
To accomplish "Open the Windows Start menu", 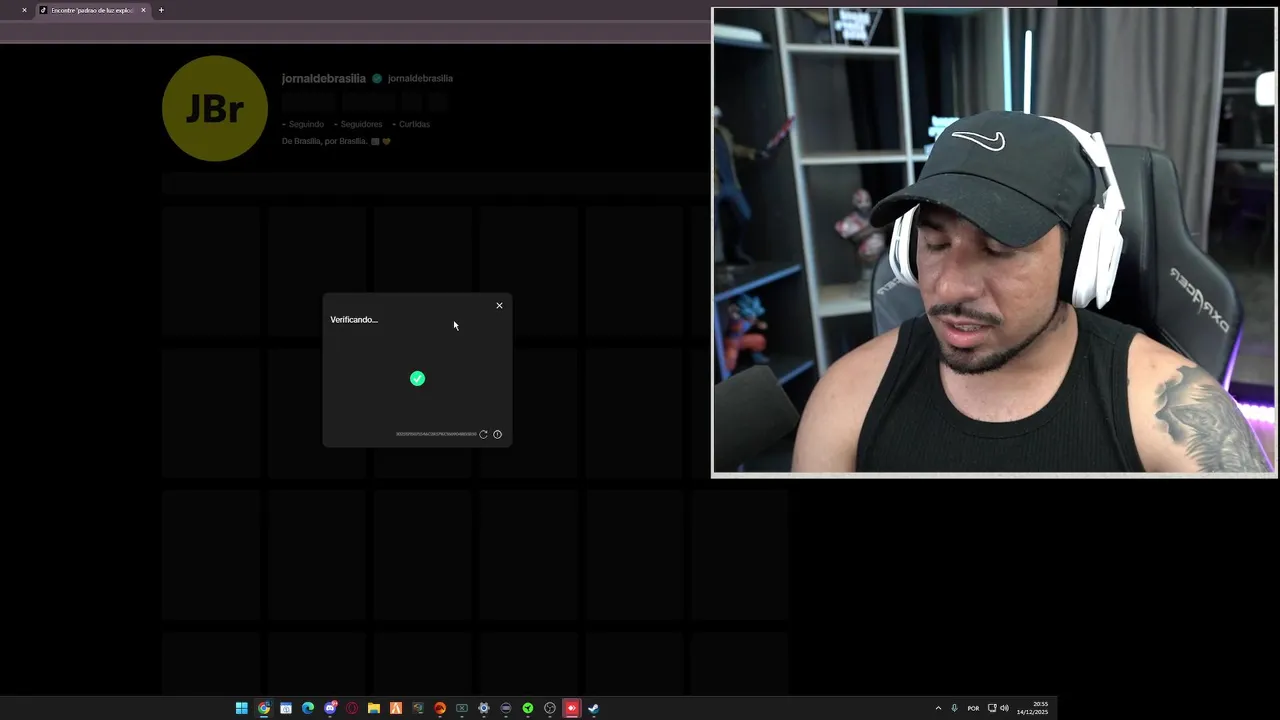I will 242,708.
